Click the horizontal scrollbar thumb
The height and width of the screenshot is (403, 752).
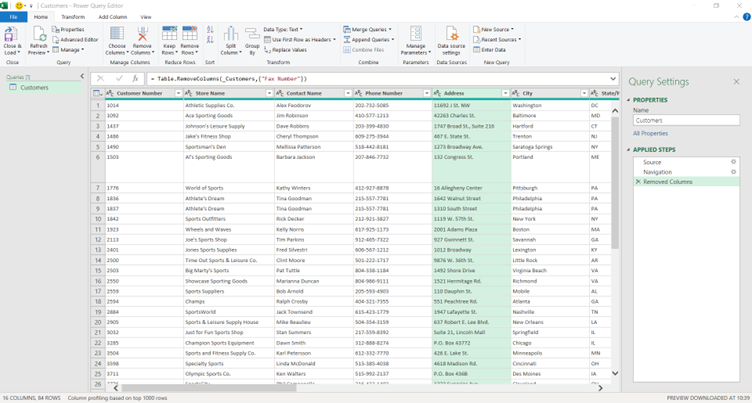click(x=209, y=388)
